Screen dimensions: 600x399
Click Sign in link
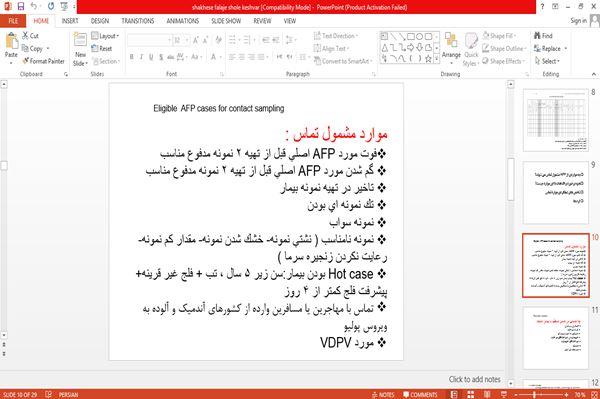(579, 21)
